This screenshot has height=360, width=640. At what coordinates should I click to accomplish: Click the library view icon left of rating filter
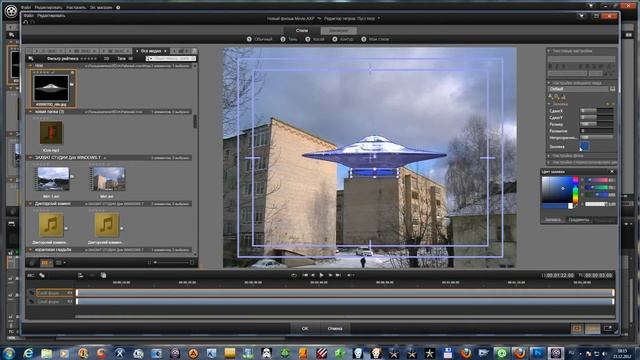pyautogui.click(x=31, y=59)
